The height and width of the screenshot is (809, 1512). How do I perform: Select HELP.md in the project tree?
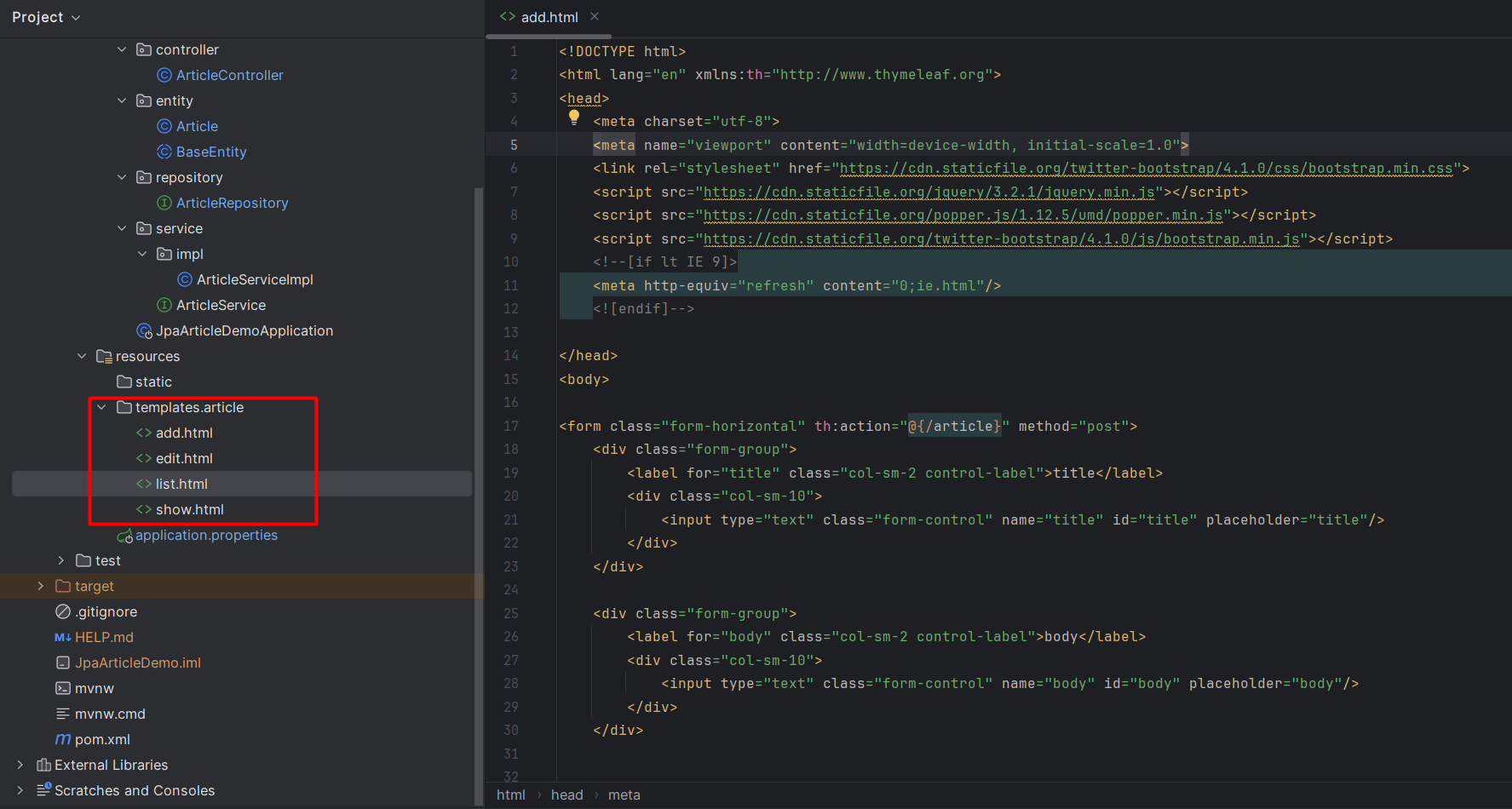tap(104, 637)
